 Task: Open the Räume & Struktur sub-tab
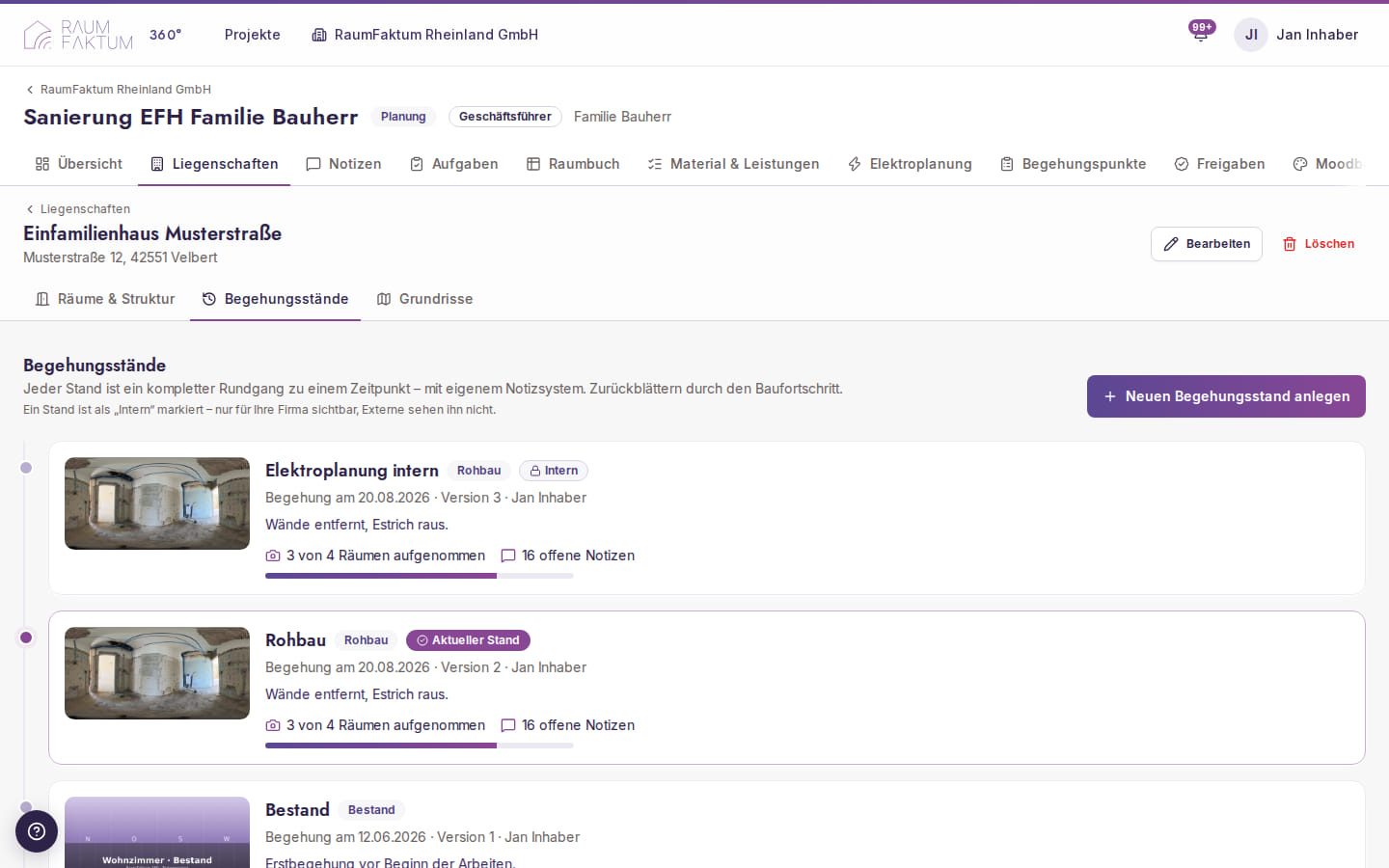point(105,299)
